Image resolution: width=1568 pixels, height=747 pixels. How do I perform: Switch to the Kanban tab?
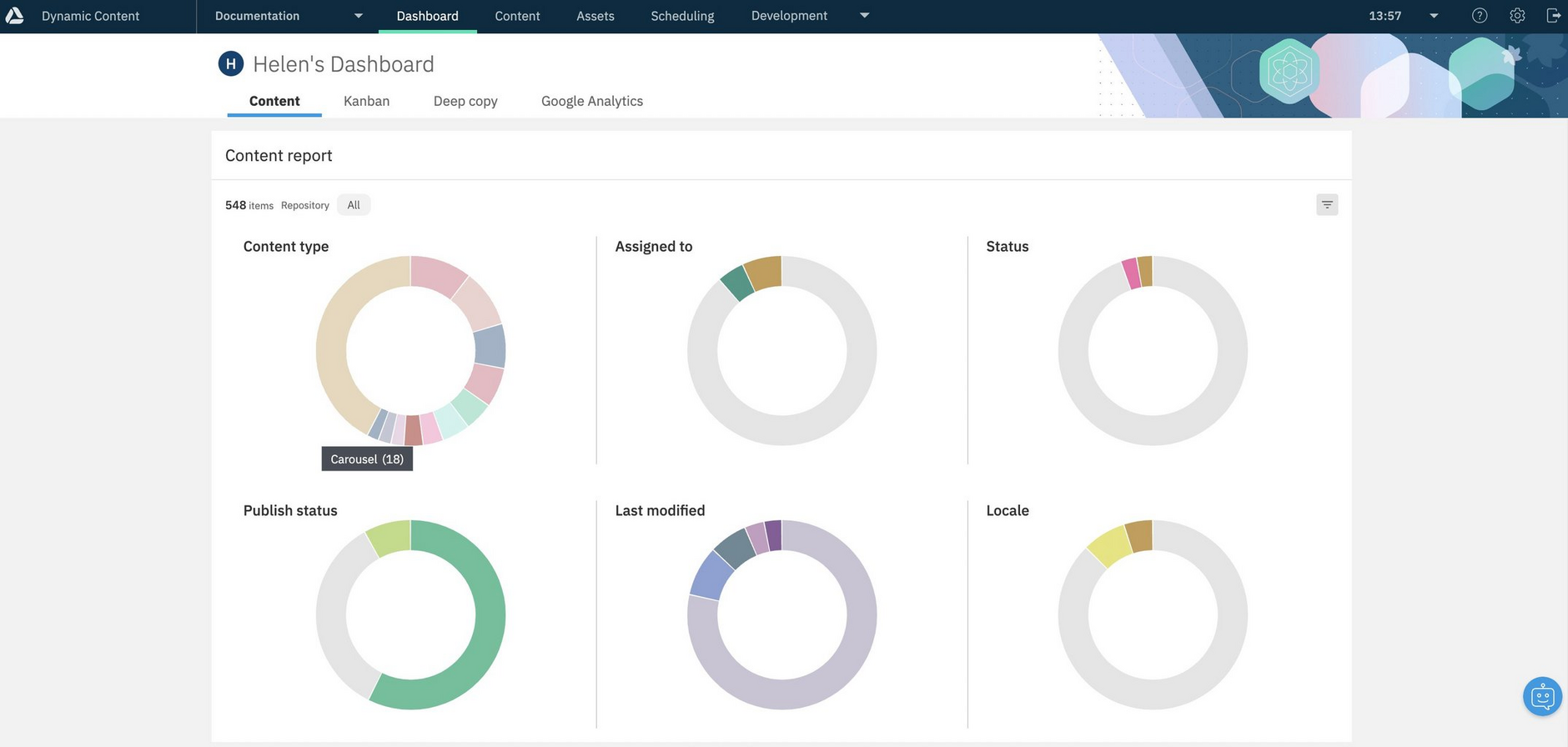click(366, 101)
